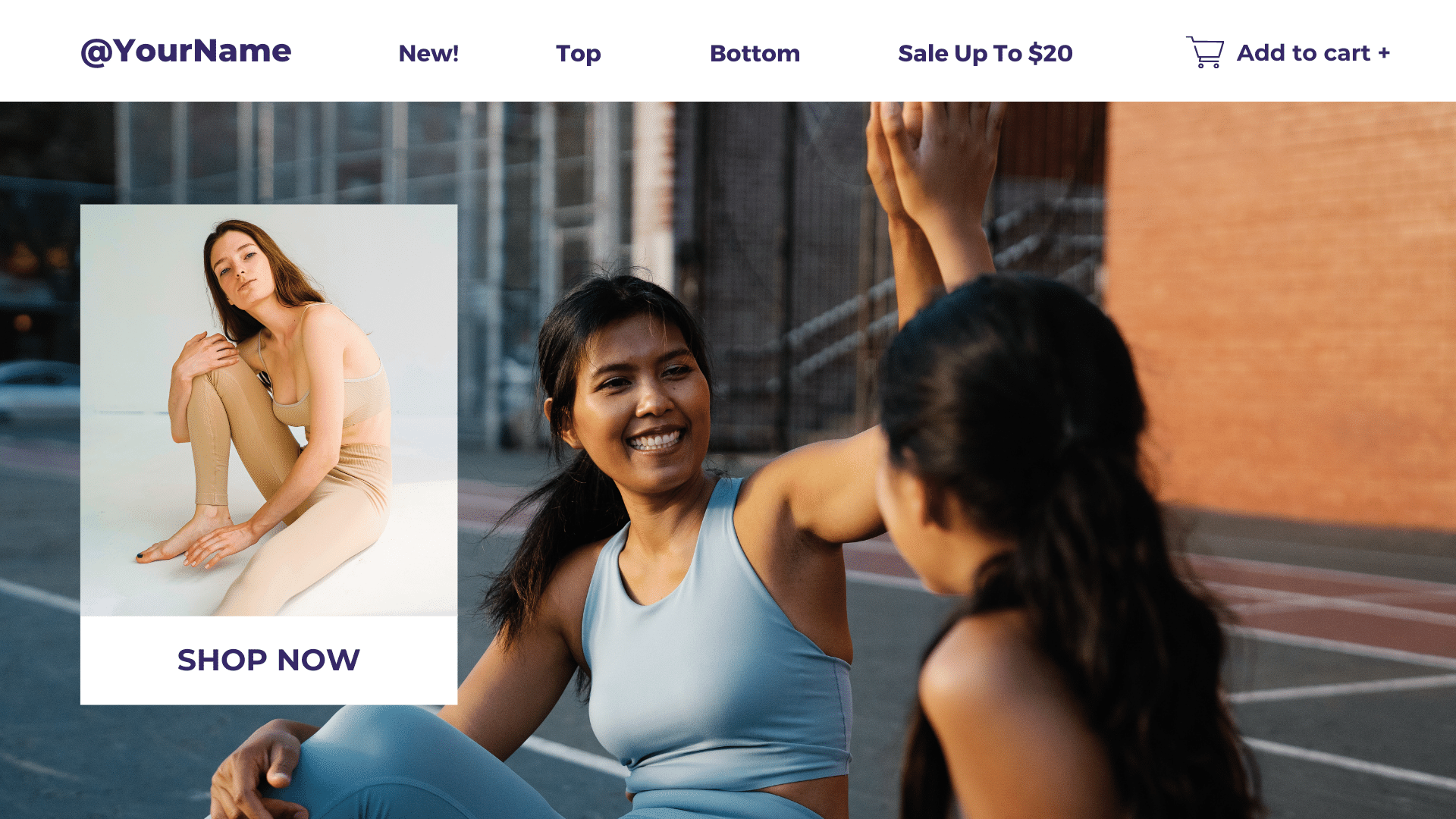Screen dimensions: 1456x819
Task: Open the New! menu item
Action: click(428, 53)
